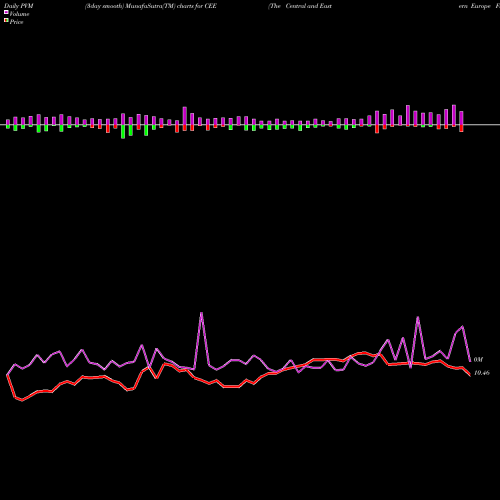Click the 'Price' legend label
The height and width of the screenshot is (500, 500).
coord(16,22)
